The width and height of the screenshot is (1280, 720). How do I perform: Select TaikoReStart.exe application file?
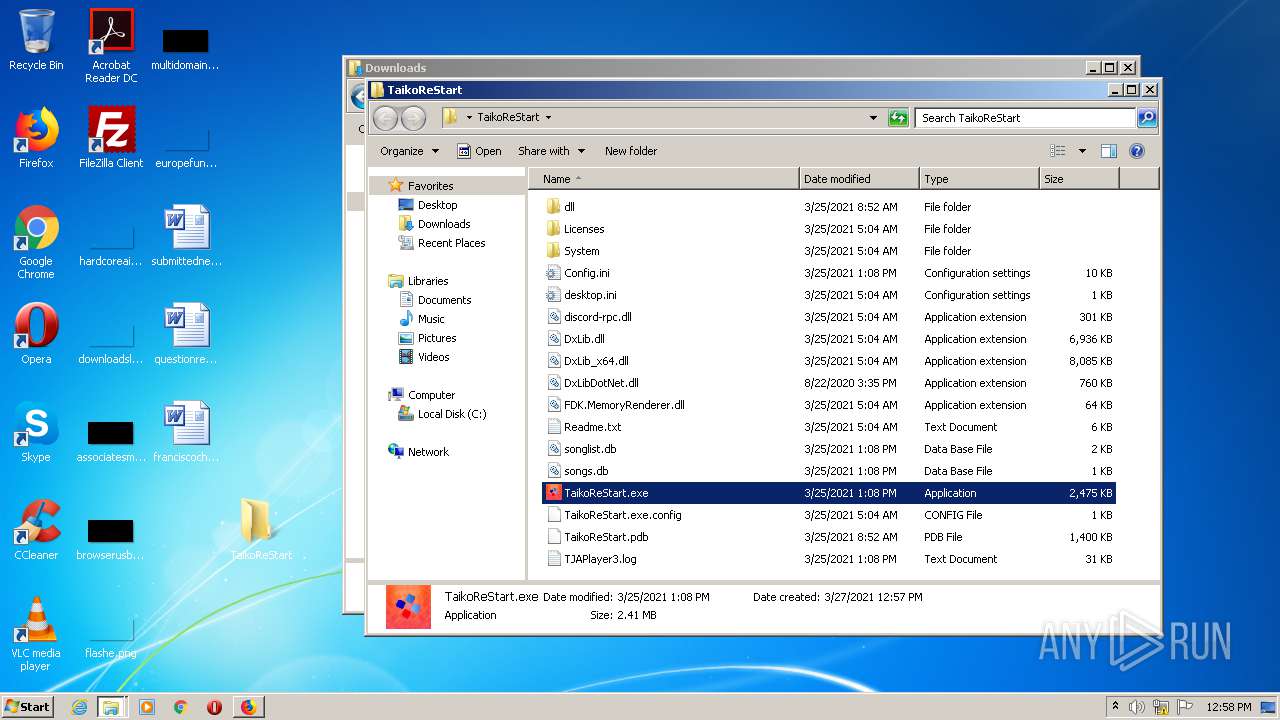[829, 493]
